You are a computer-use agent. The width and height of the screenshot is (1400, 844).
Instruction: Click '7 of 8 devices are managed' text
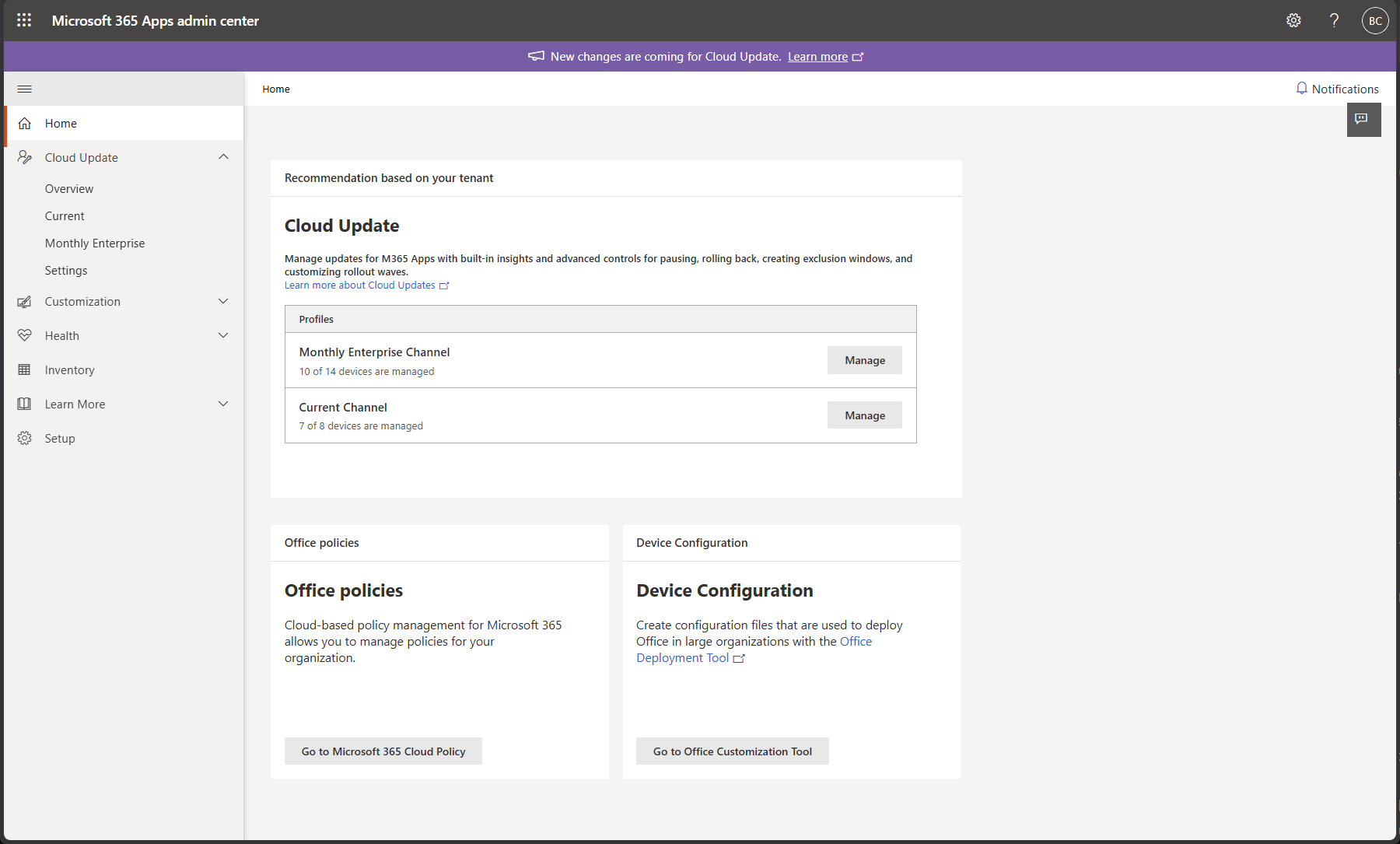pyautogui.click(x=361, y=426)
